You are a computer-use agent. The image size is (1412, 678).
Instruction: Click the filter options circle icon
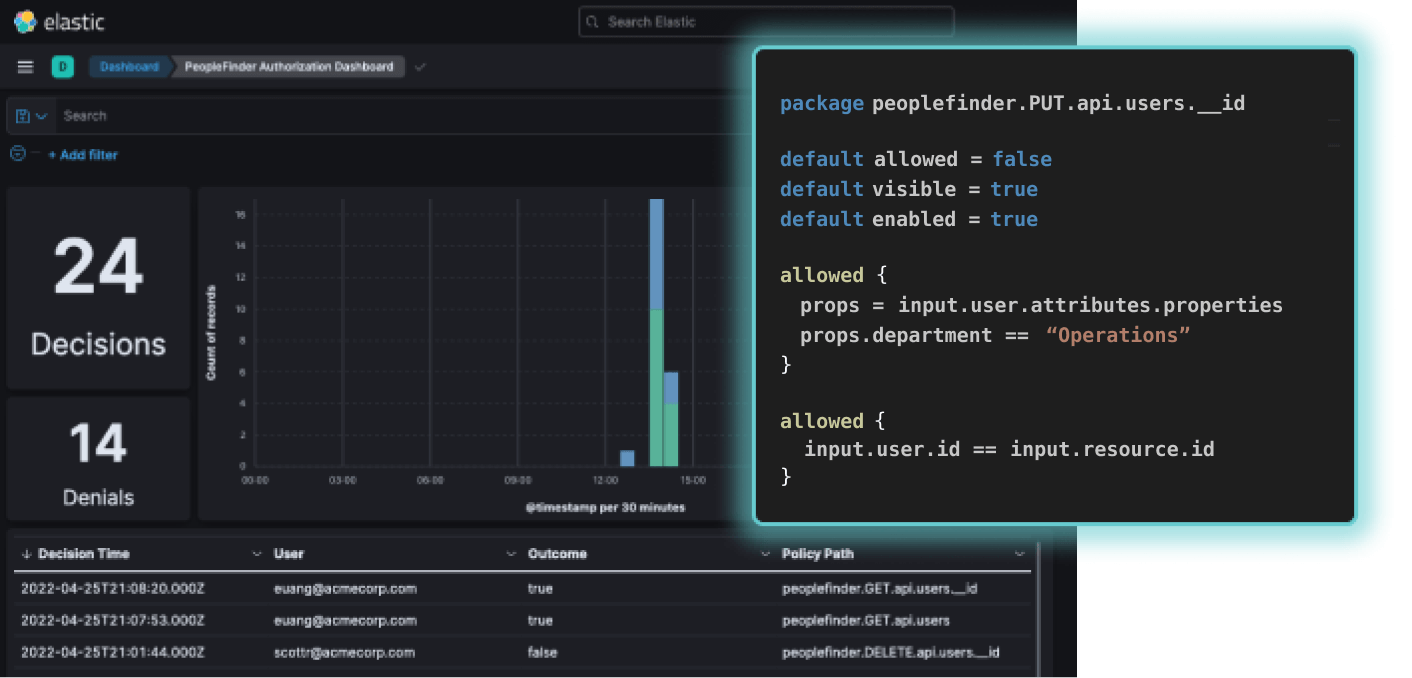[17, 154]
